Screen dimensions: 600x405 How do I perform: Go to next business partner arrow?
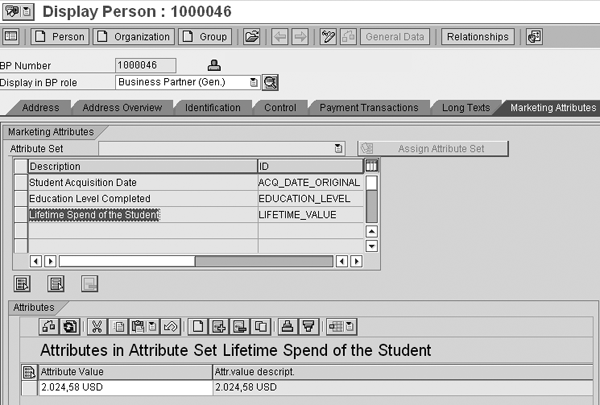click(x=300, y=37)
